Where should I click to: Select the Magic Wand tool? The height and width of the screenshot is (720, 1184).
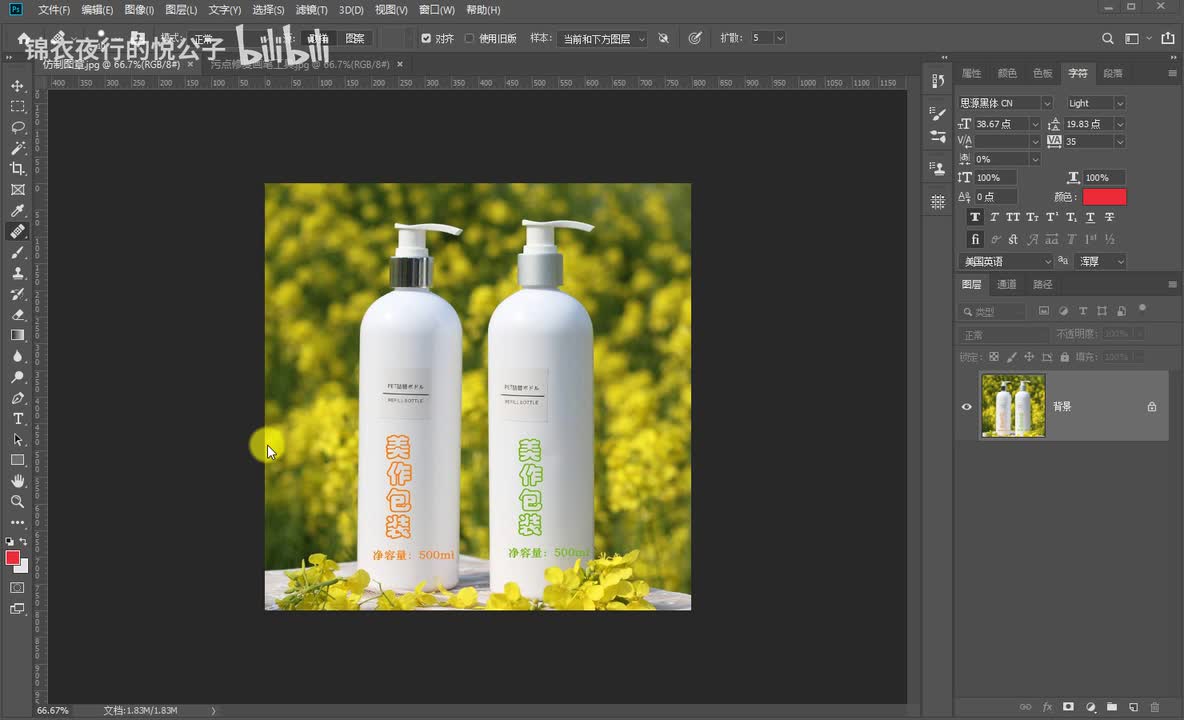17,148
